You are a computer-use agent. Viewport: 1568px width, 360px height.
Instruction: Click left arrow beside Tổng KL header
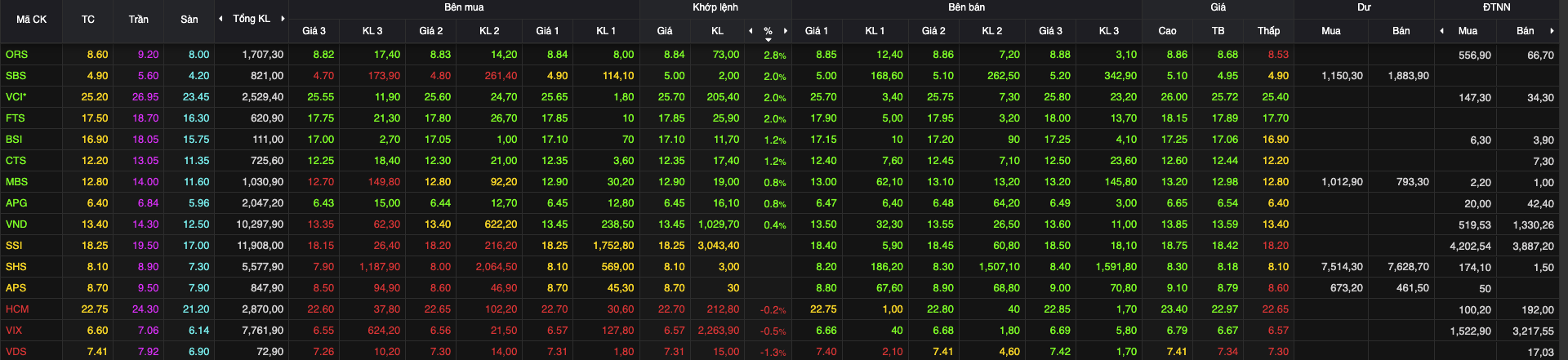pos(220,19)
